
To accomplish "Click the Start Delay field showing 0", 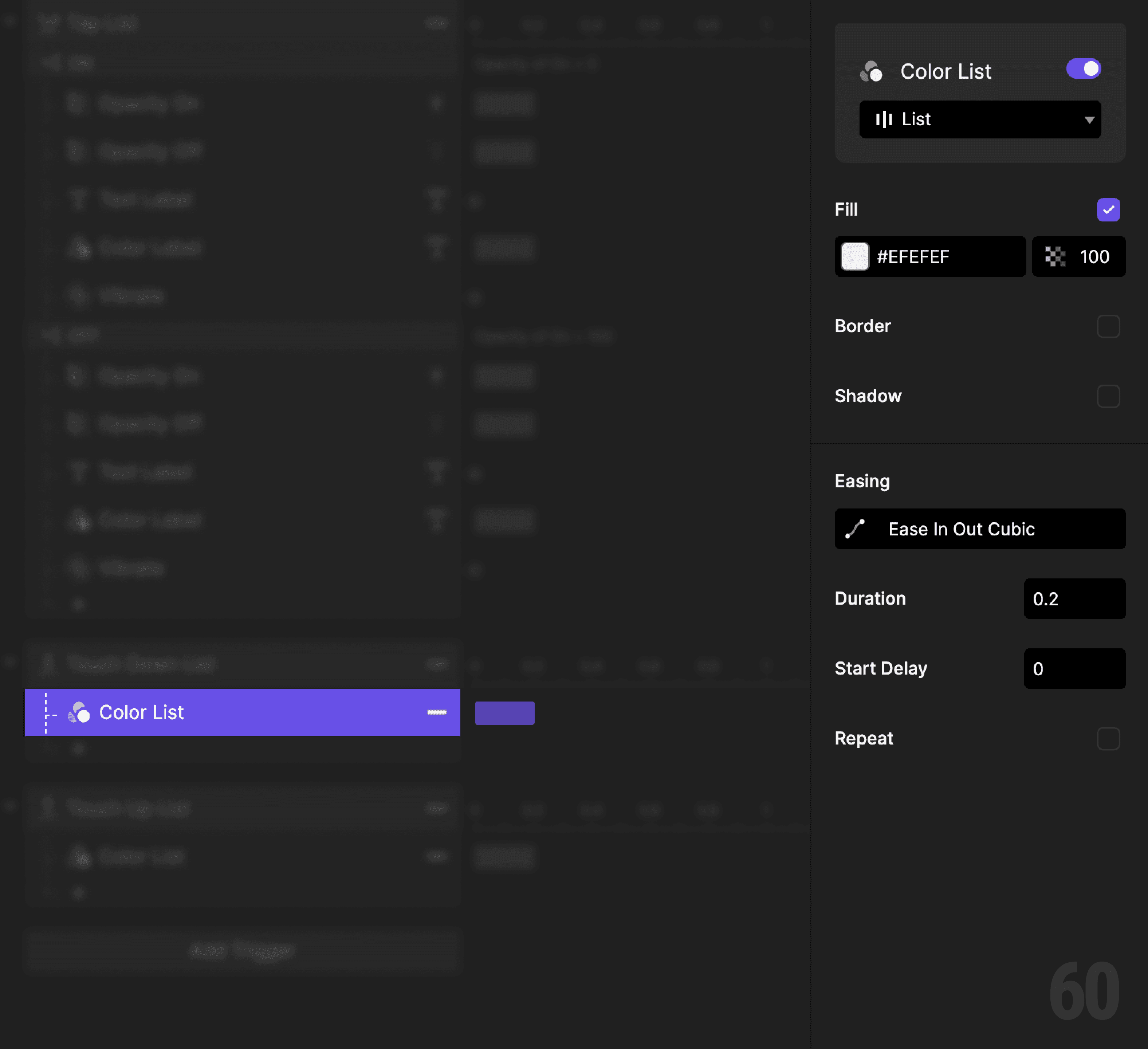I will pyautogui.click(x=1074, y=669).
